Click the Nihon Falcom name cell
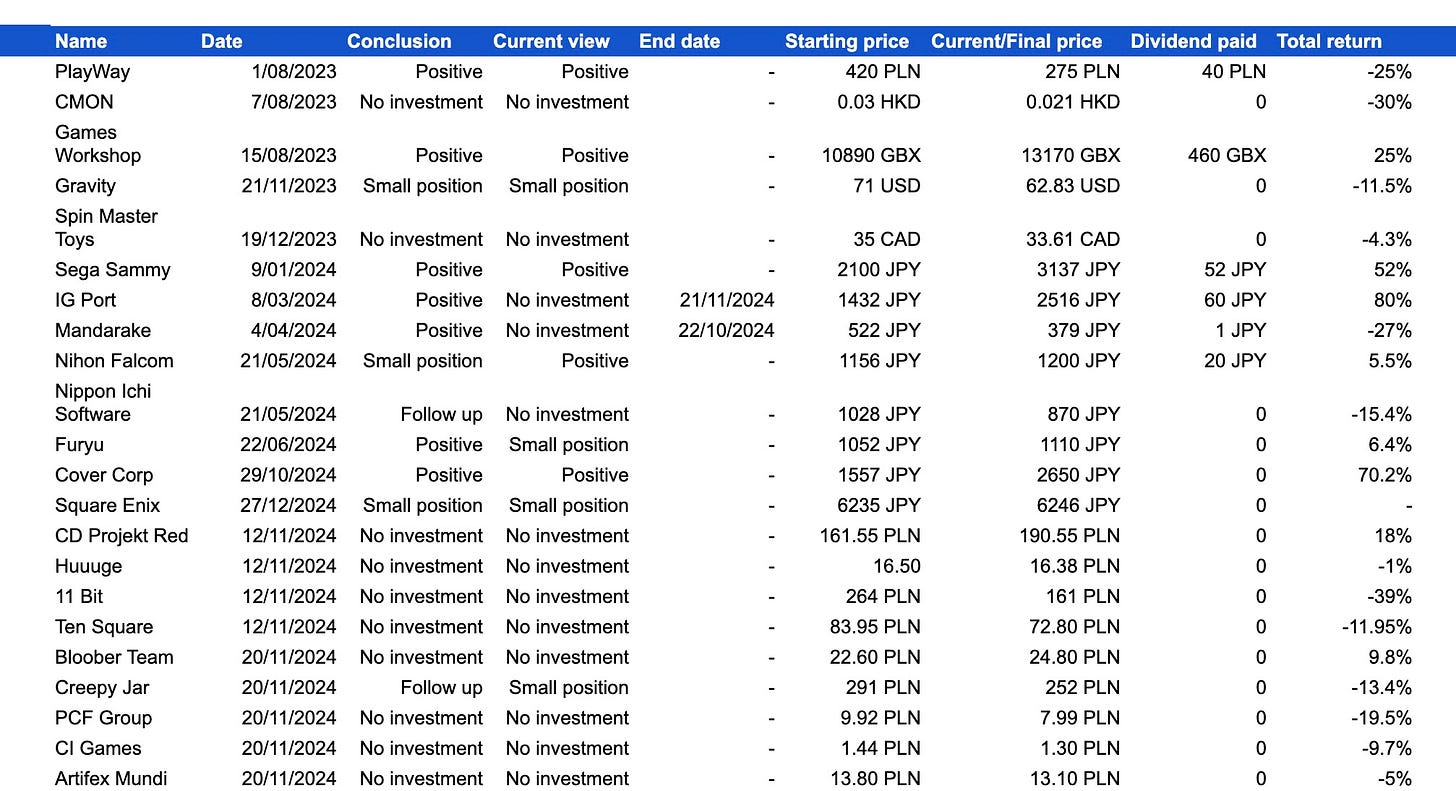 coord(114,361)
